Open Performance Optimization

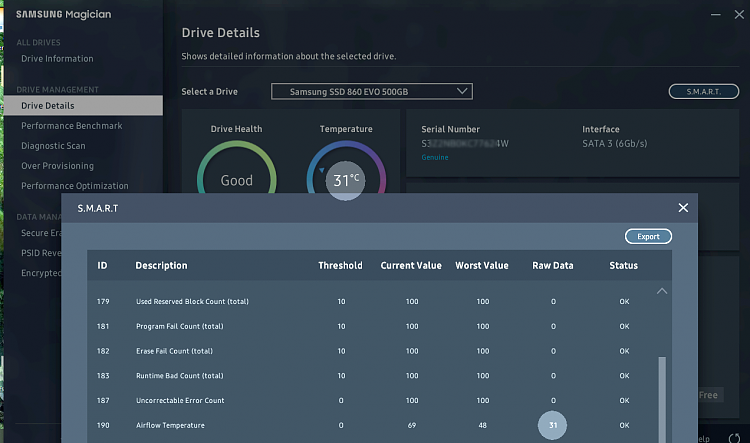tap(75, 186)
